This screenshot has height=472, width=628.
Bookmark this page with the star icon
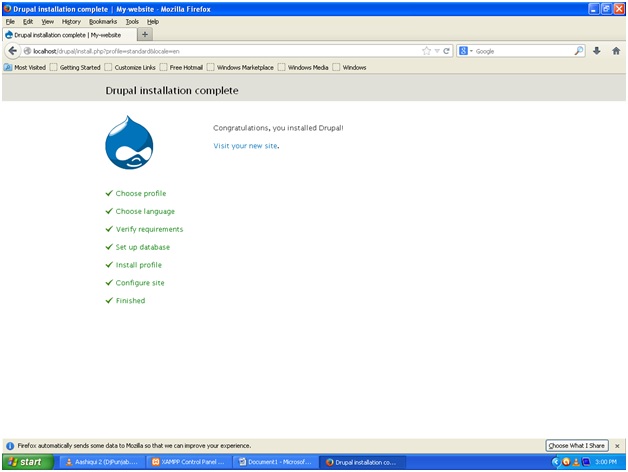[427, 51]
